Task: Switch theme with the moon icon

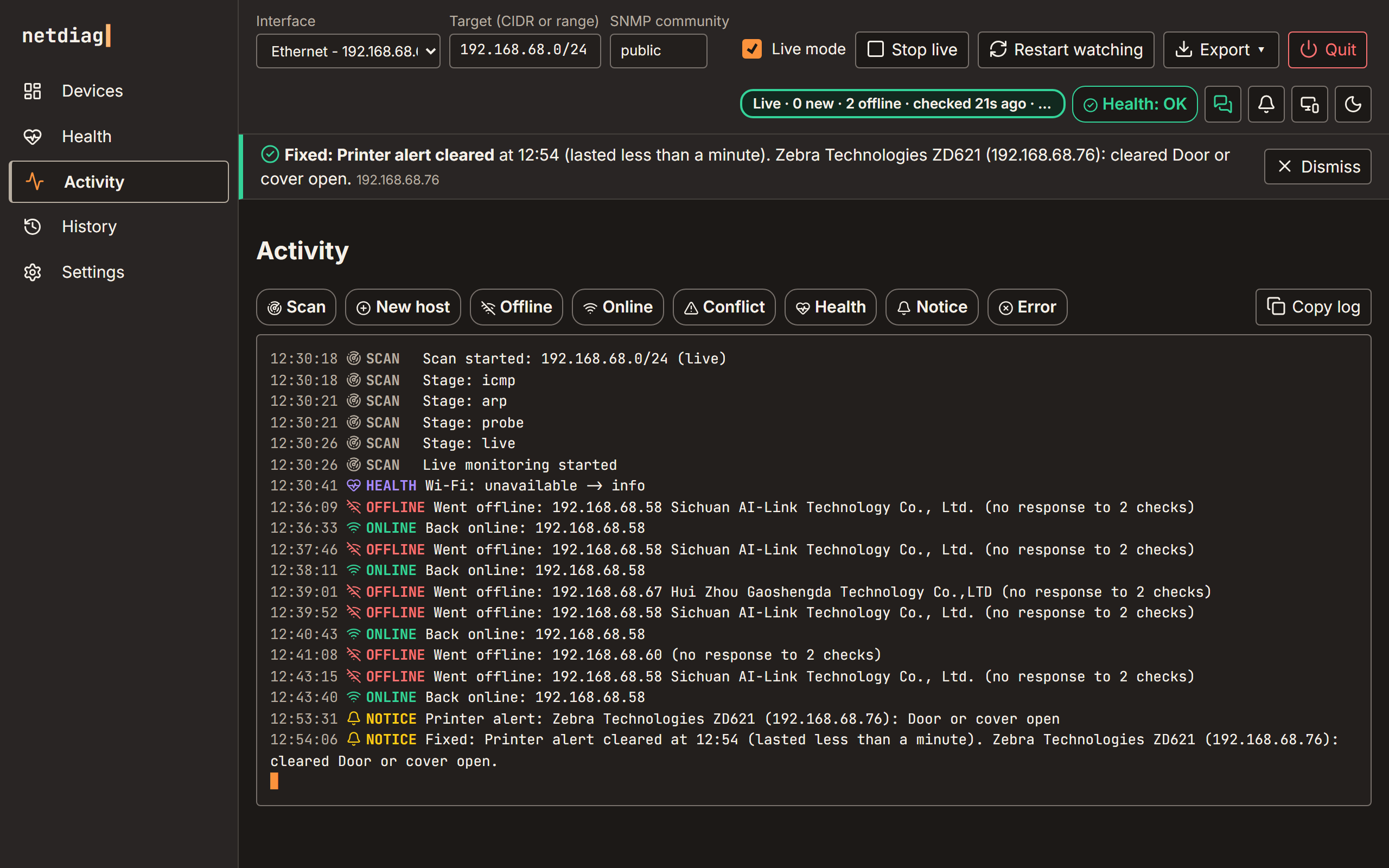Action: coord(1353,104)
